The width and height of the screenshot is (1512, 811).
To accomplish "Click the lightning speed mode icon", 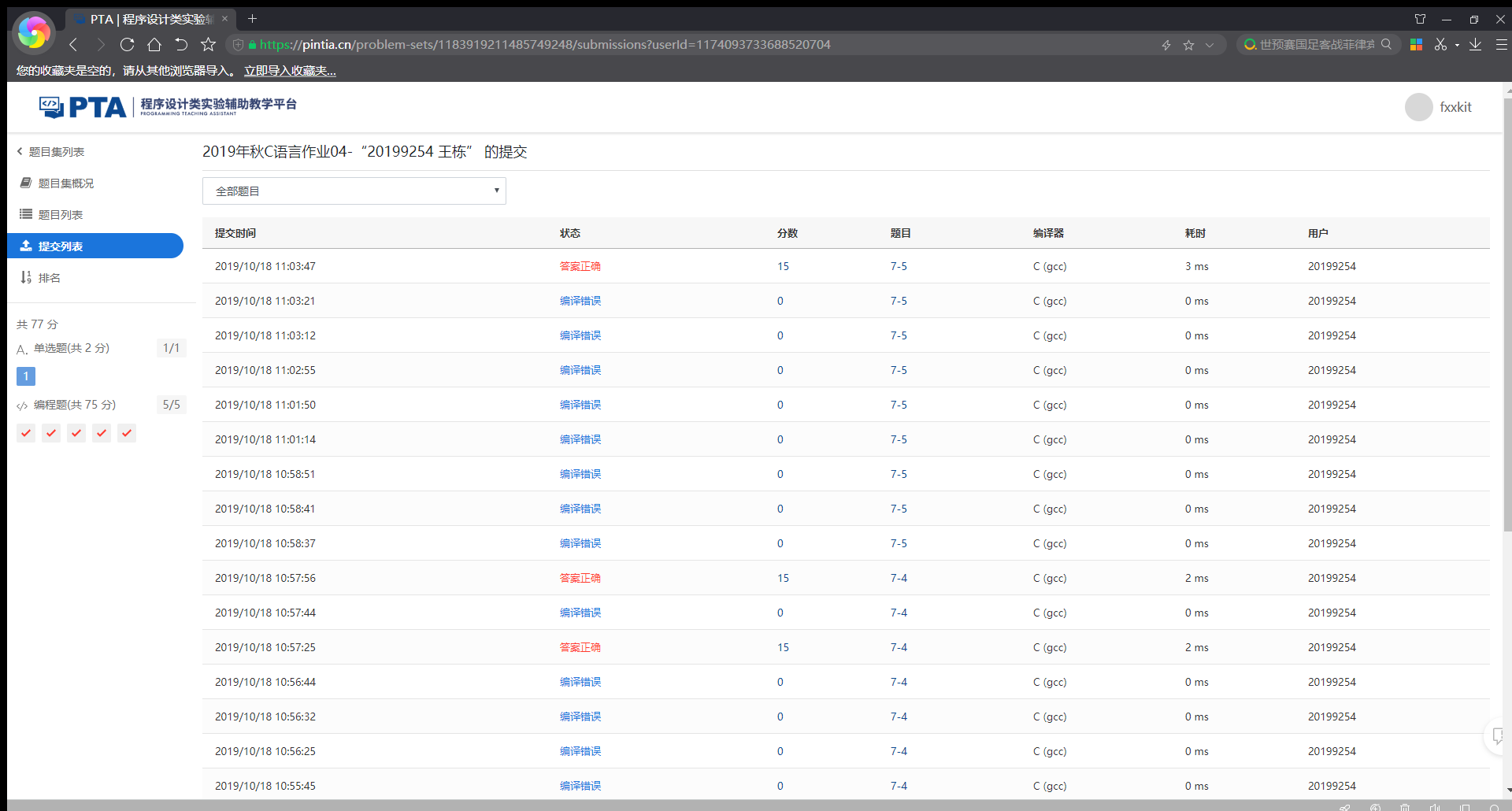I will pos(1166,45).
